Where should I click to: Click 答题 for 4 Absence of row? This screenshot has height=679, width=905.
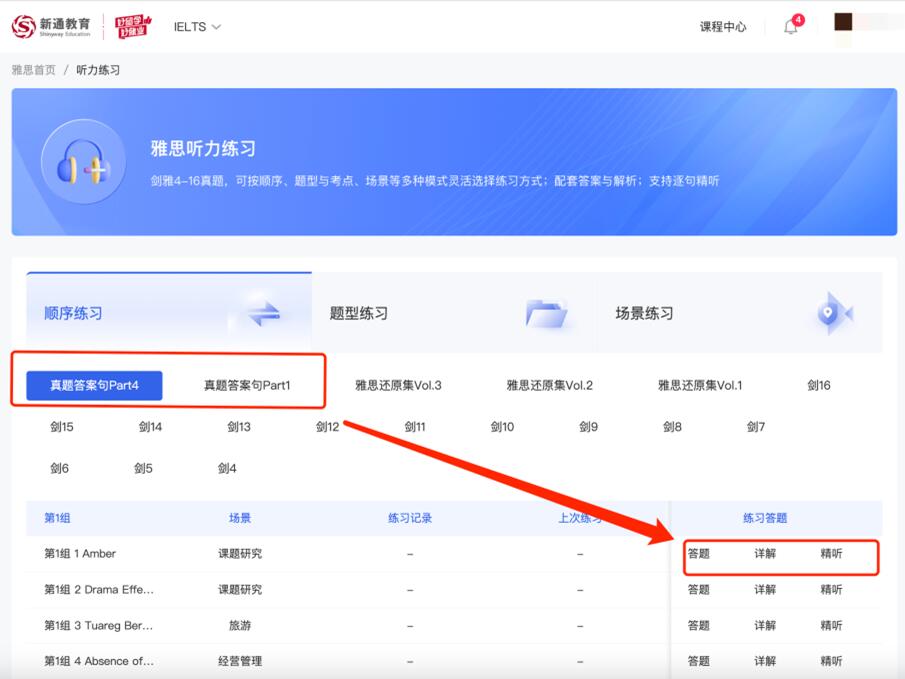tap(698, 661)
